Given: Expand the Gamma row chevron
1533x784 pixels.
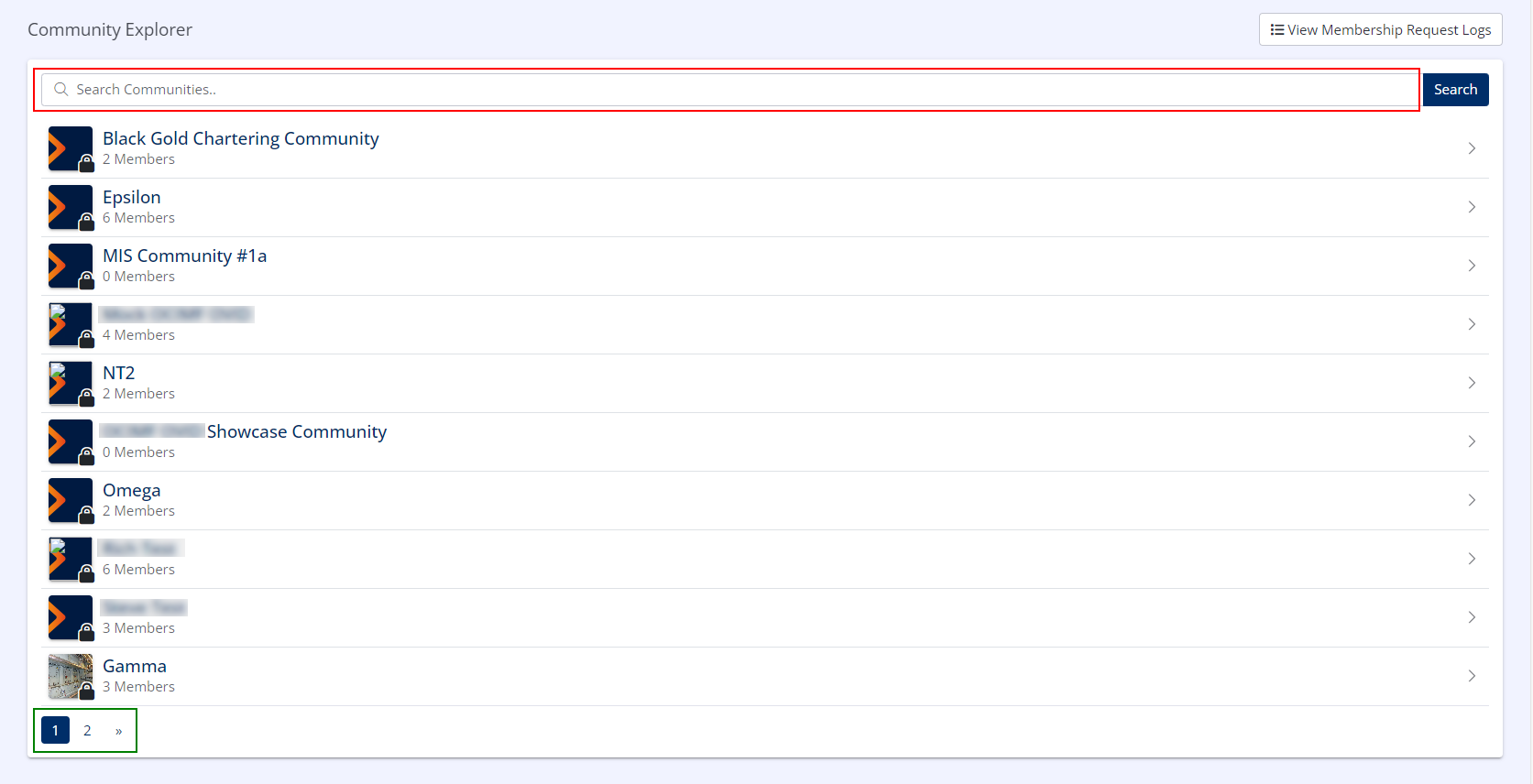Looking at the screenshot, I should tap(1472, 676).
